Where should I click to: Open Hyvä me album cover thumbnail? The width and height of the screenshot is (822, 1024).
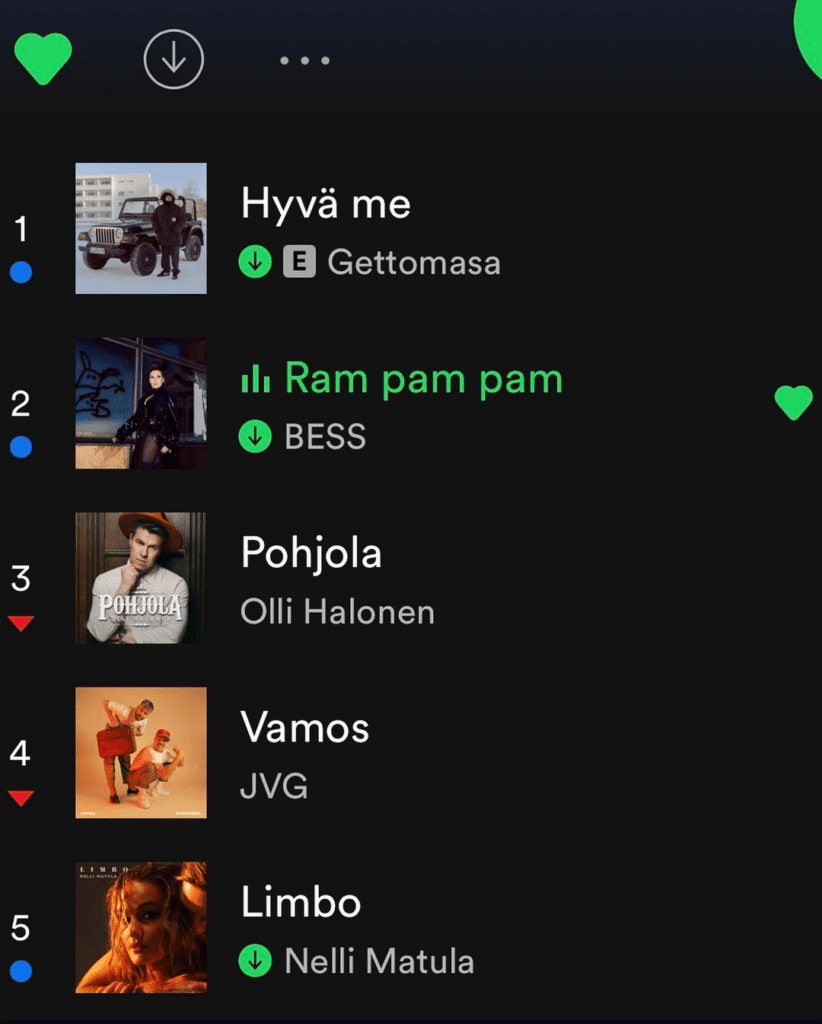[141, 228]
